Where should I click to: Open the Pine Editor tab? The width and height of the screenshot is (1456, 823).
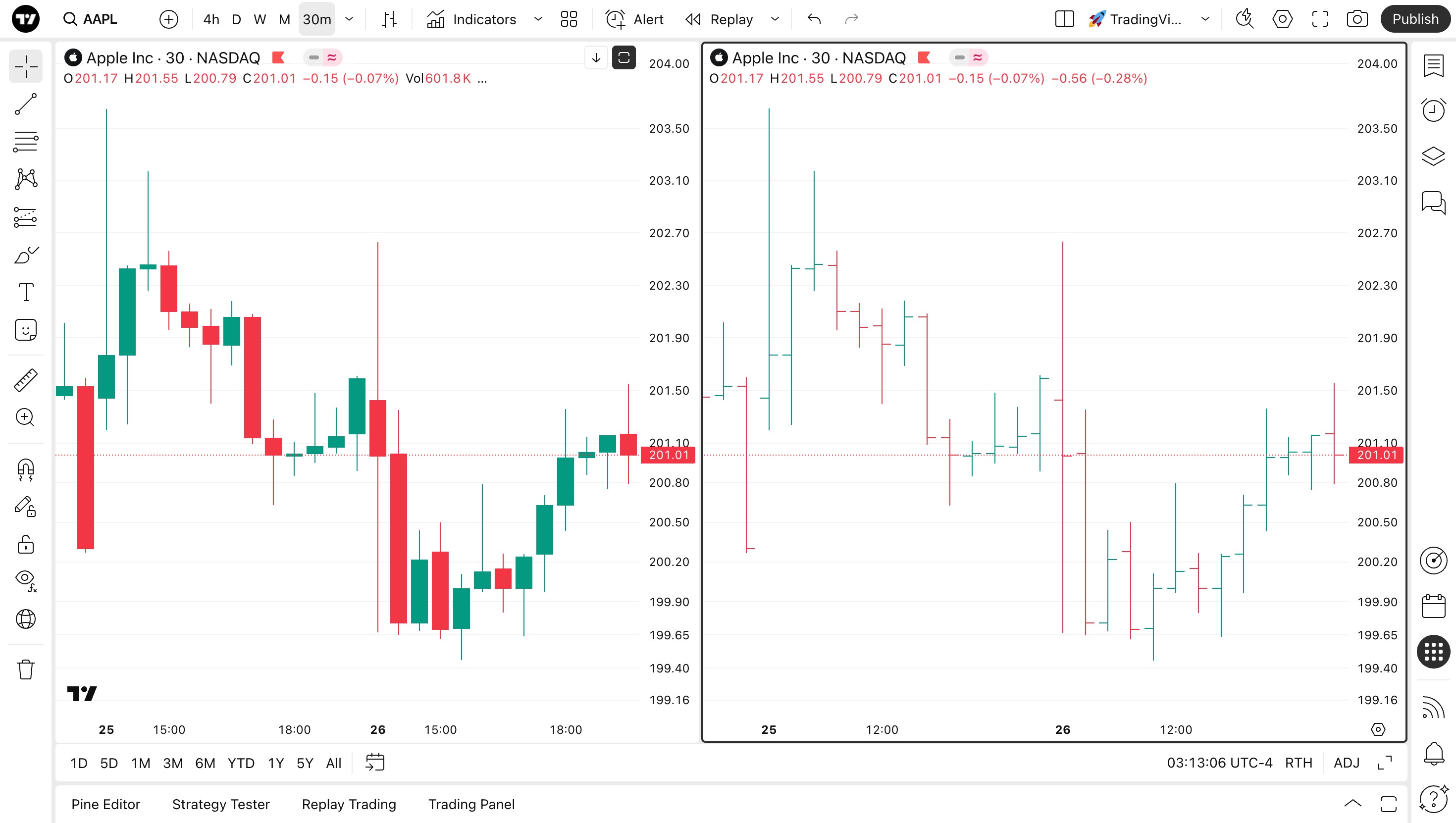105,804
